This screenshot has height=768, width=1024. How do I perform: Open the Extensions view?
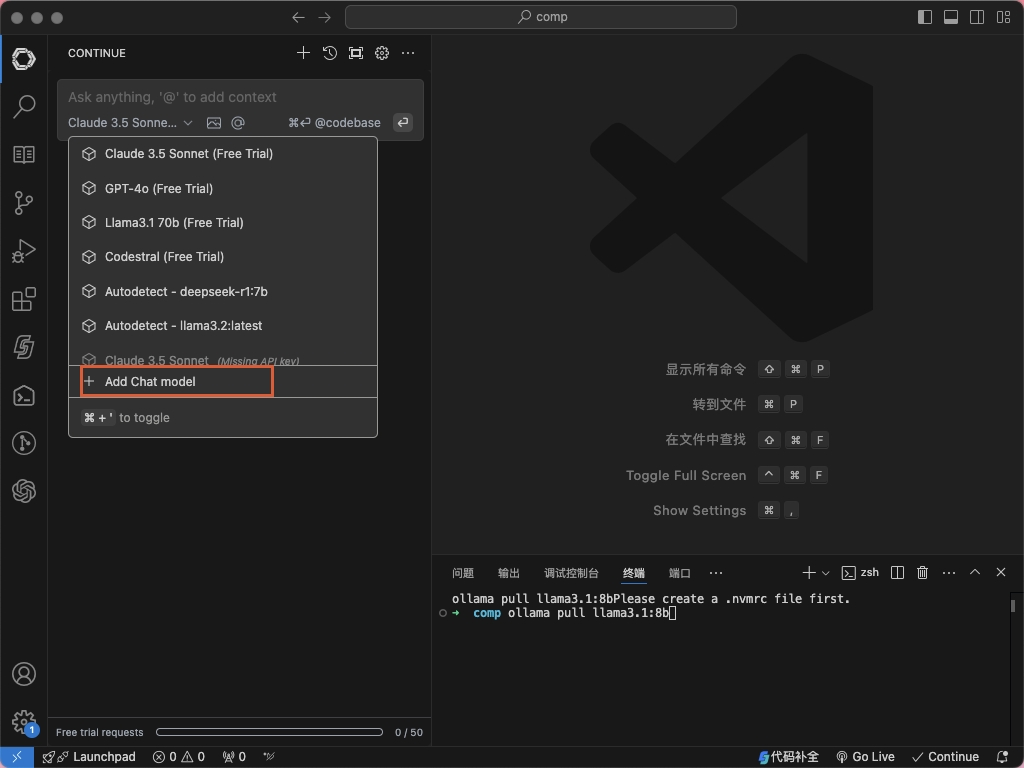[x=24, y=299]
